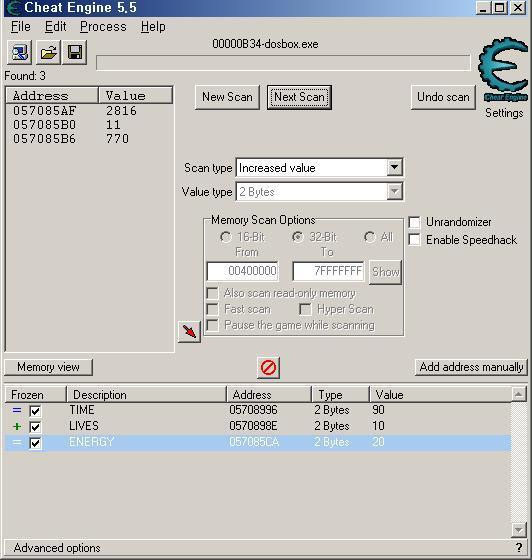This screenshot has width=532, height=560.
Task: Open the Memory view
Action: tap(48, 367)
